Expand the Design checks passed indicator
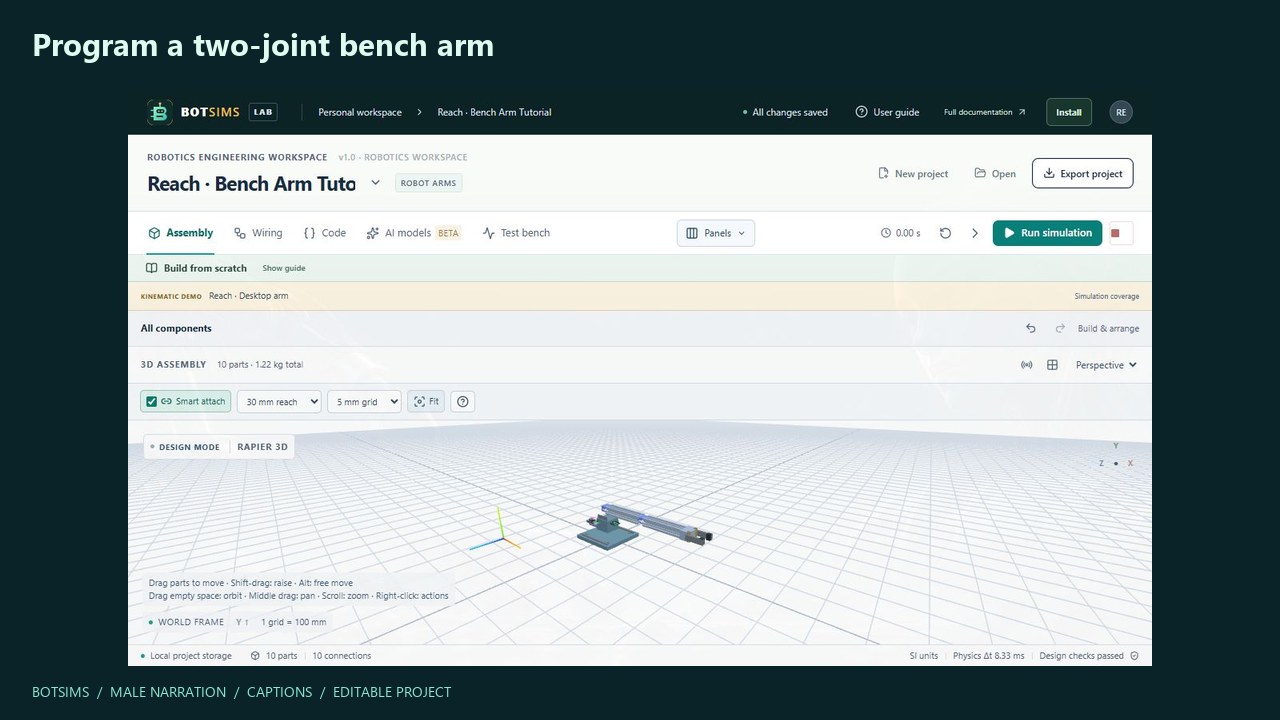Image resolution: width=1280 pixels, height=720 pixels. 1088,656
